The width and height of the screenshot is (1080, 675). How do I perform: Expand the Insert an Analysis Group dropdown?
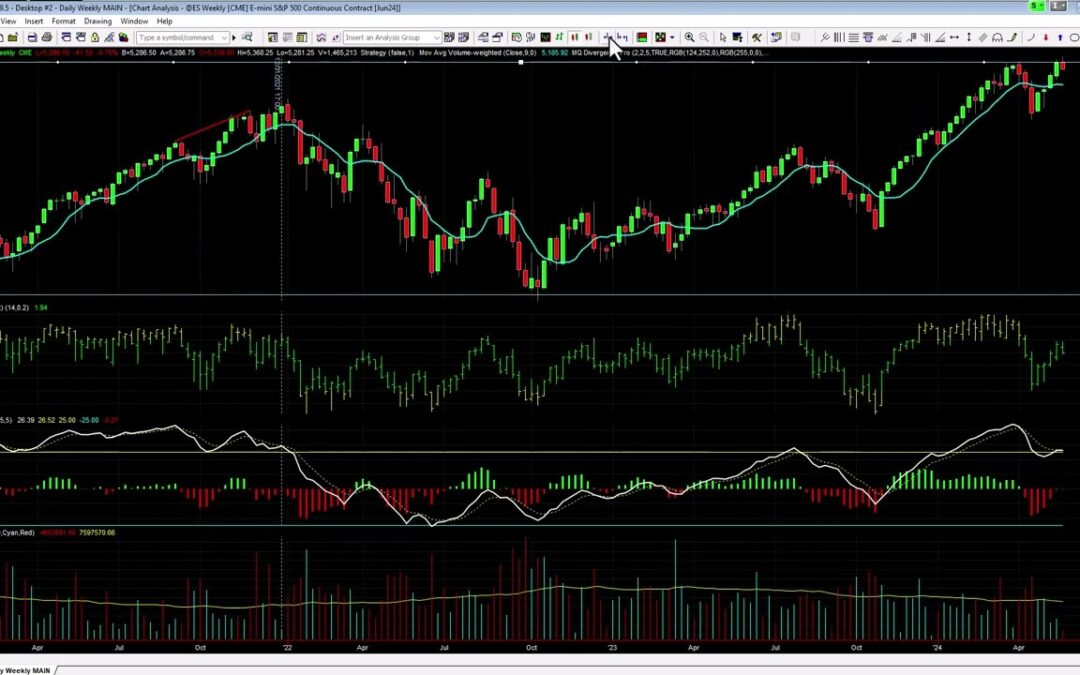(x=435, y=37)
